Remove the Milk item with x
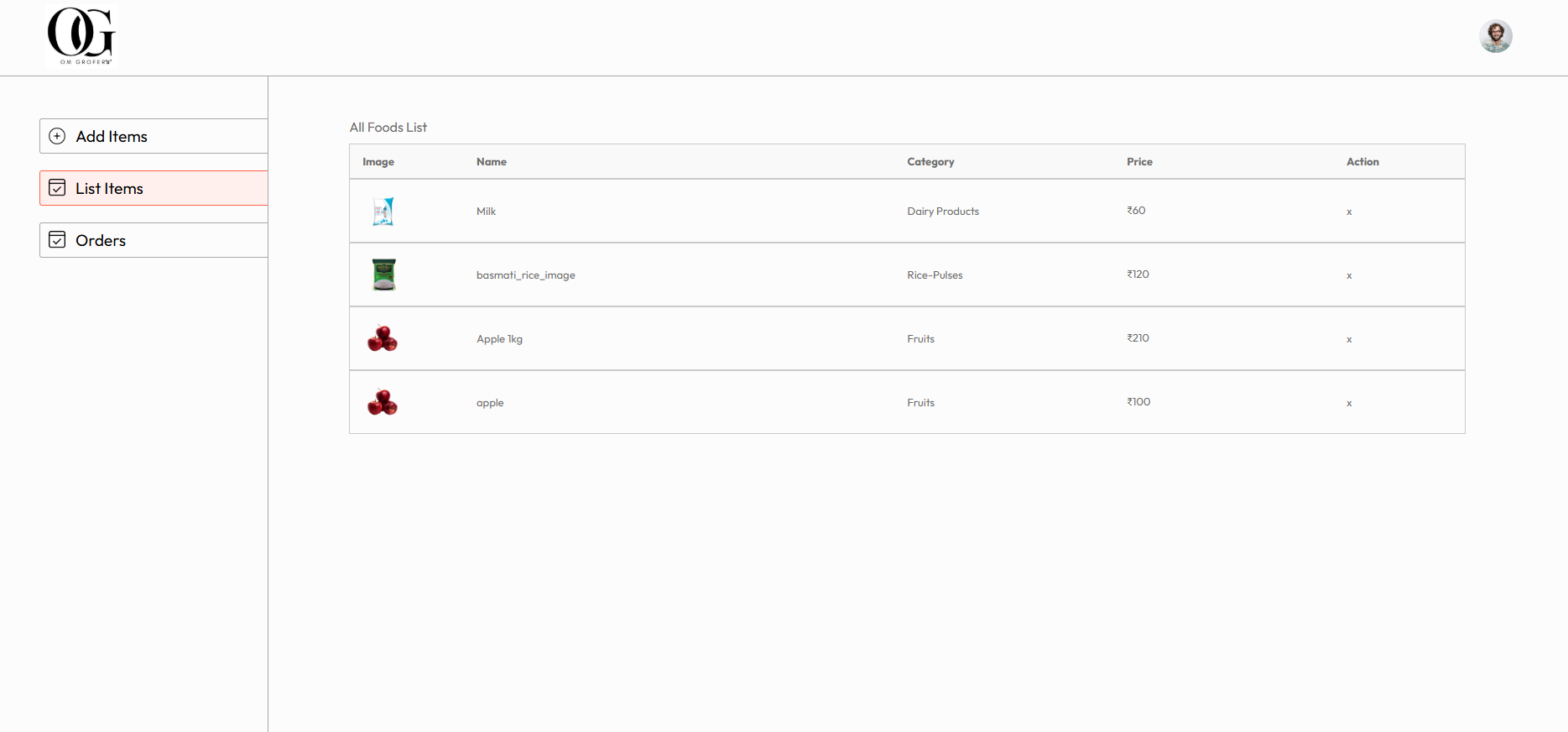 [x=1349, y=212]
